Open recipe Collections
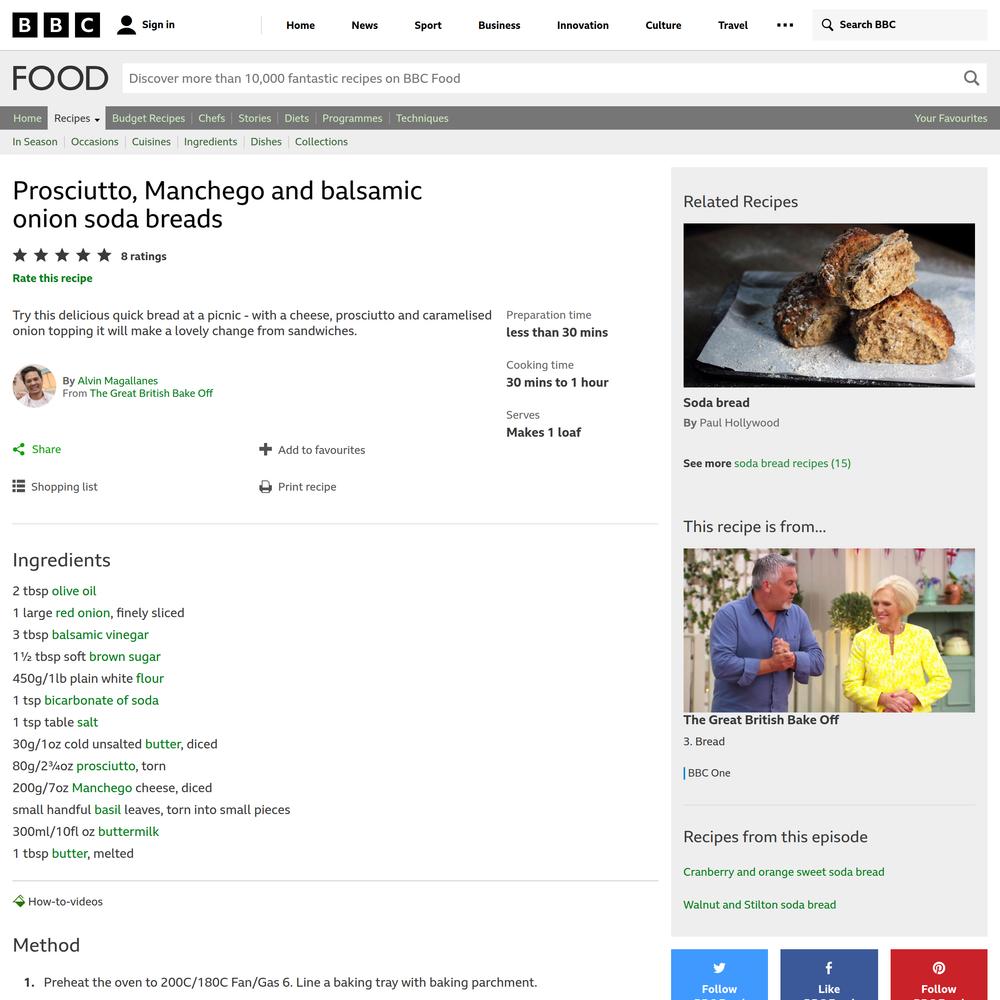Image resolution: width=1000 pixels, height=1000 pixels. coord(321,142)
